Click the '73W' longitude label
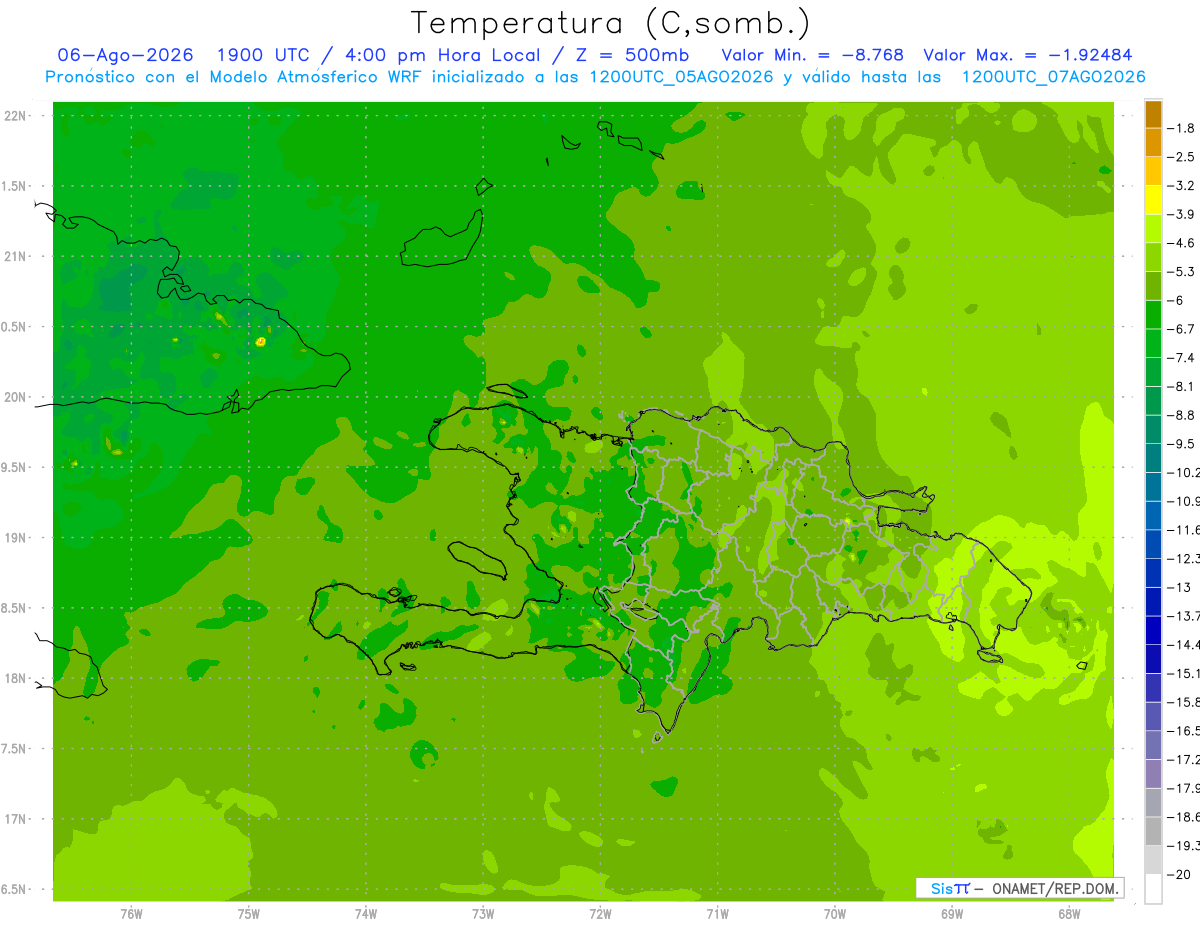 tap(483, 914)
